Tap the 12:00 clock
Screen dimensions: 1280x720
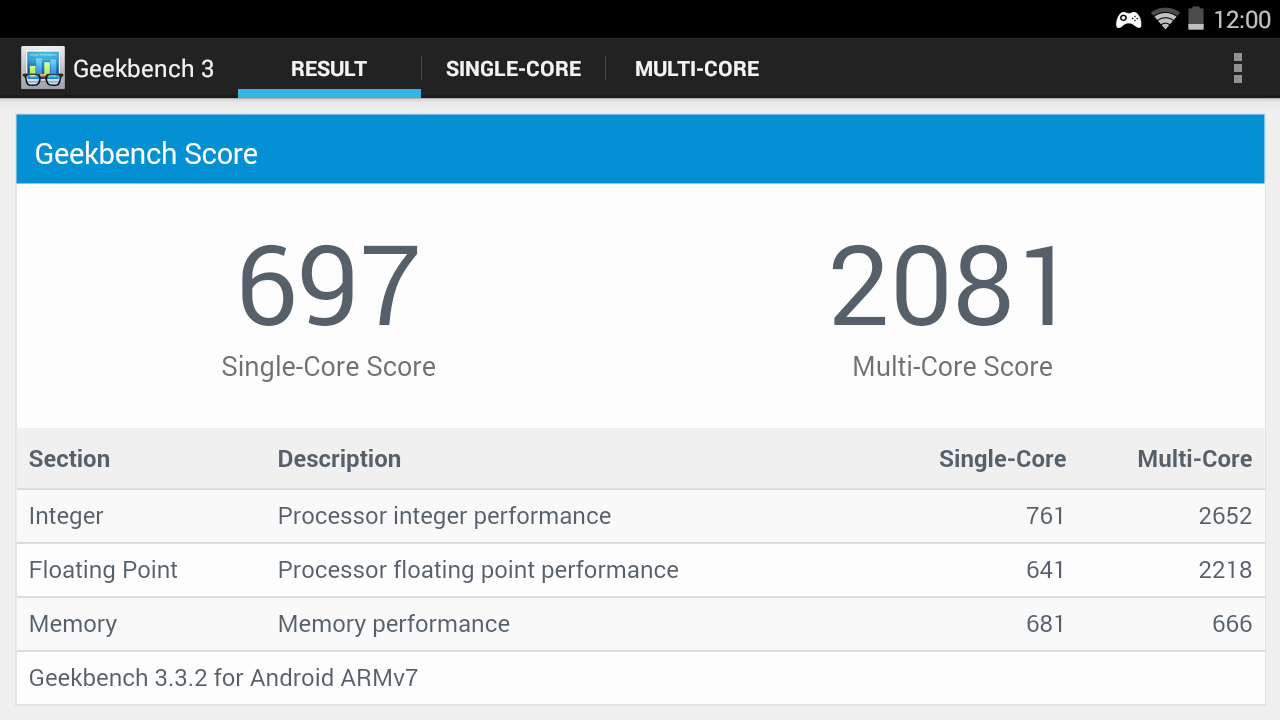coord(1241,19)
